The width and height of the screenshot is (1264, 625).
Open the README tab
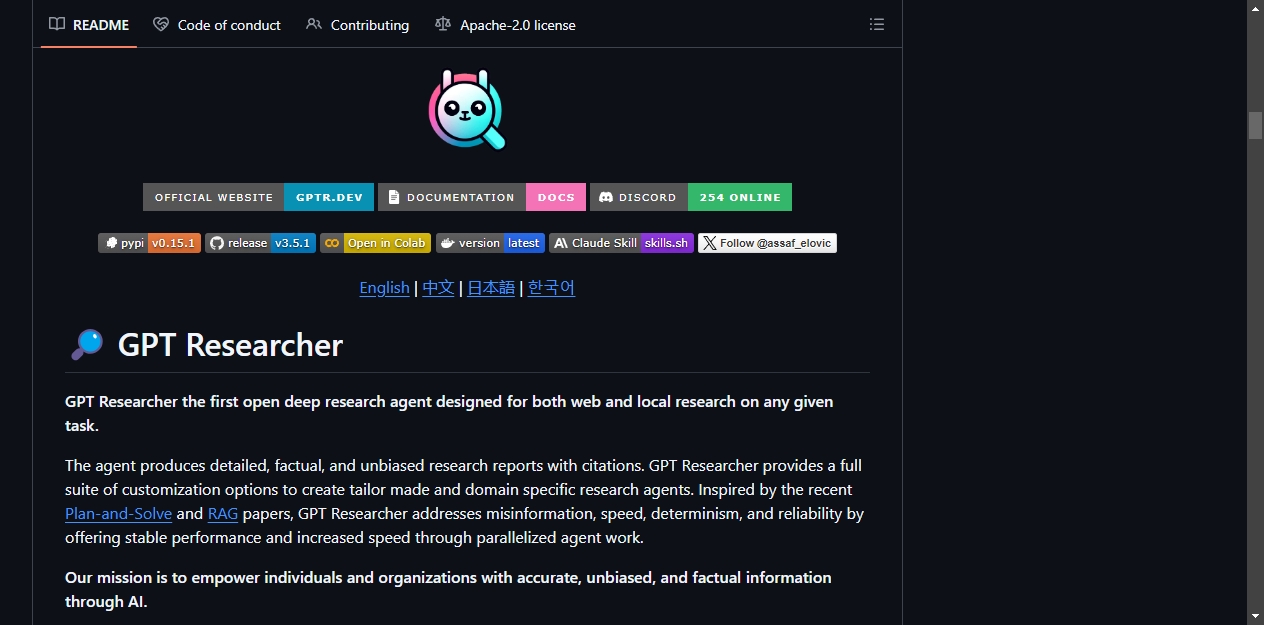pos(89,24)
